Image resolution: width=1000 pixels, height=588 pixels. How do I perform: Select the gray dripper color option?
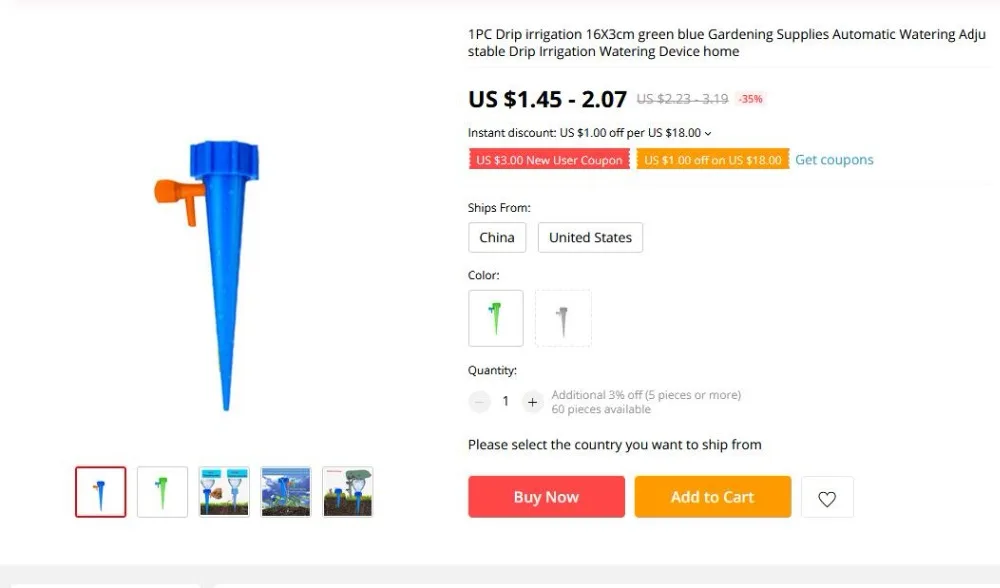pyautogui.click(x=562, y=318)
